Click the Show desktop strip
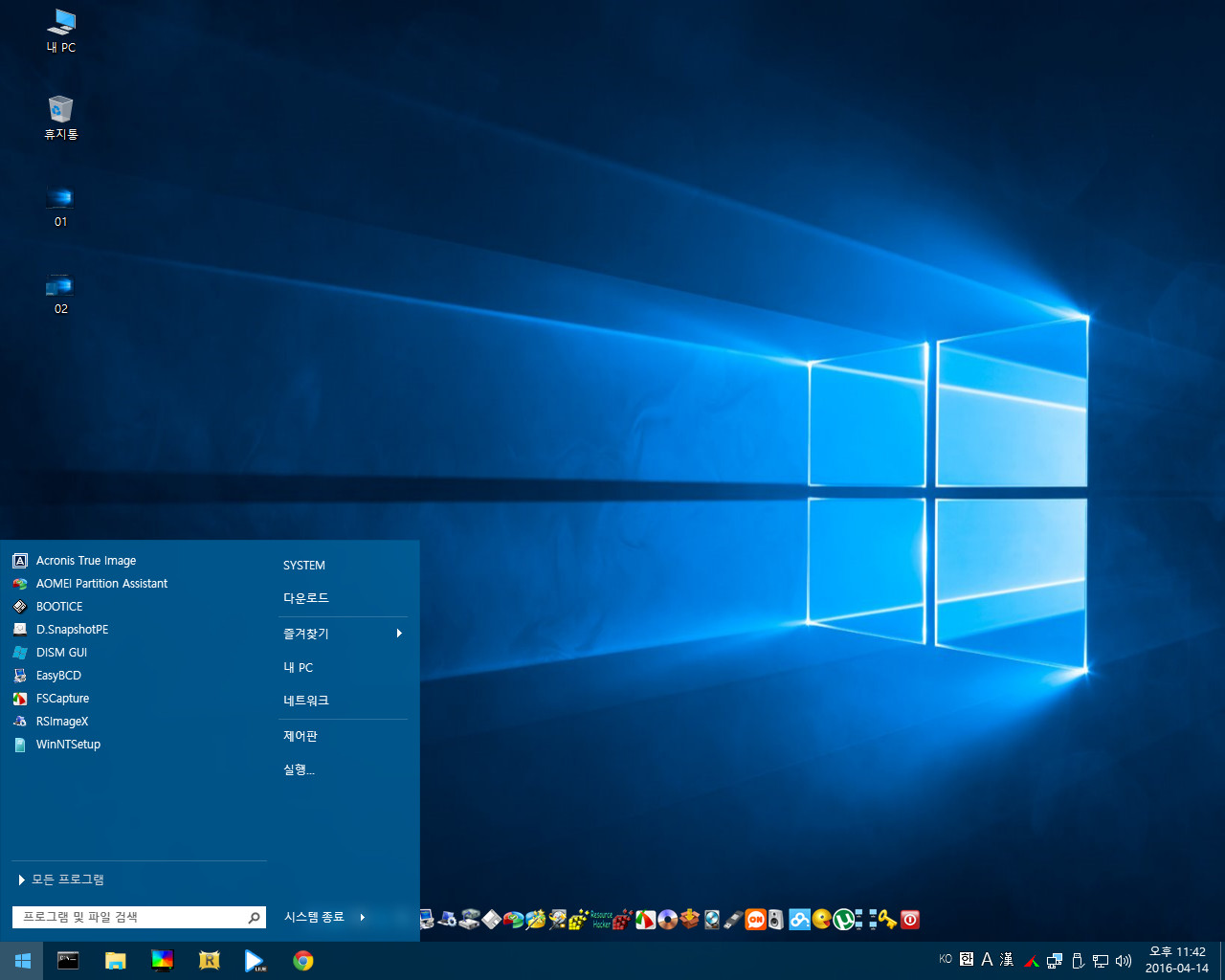This screenshot has width=1225, height=980. coord(1222,961)
